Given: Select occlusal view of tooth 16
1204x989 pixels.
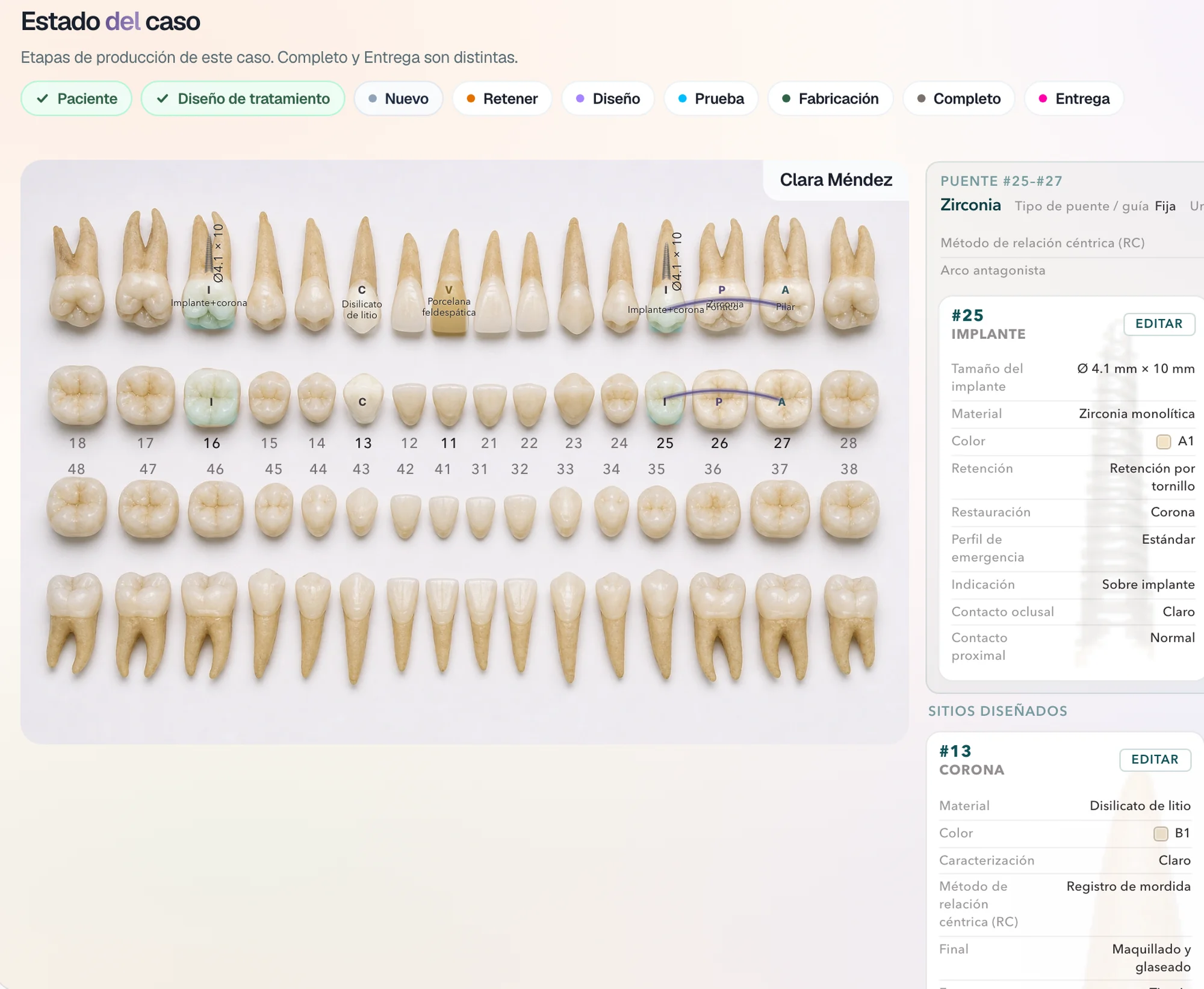Looking at the screenshot, I should click(x=211, y=397).
